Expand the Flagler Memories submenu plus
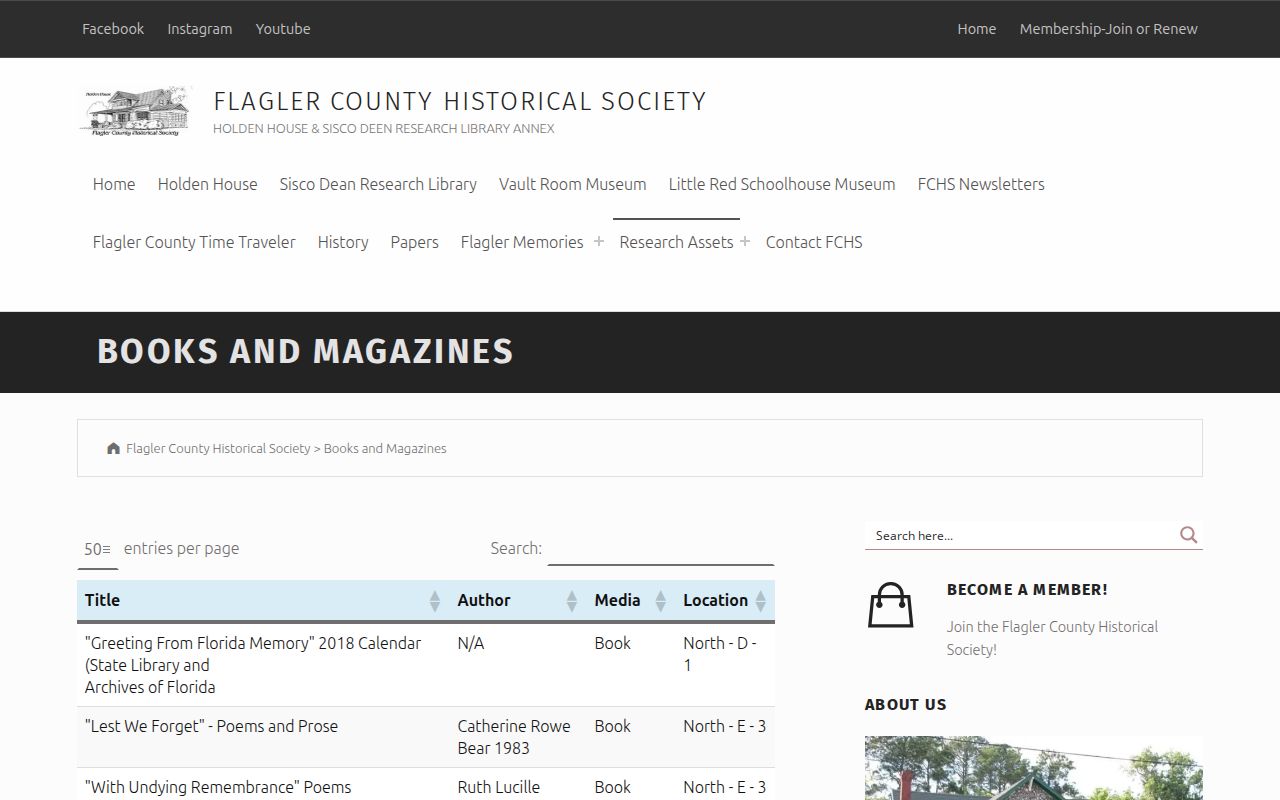The height and width of the screenshot is (800, 1280). (x=598, y=242)
